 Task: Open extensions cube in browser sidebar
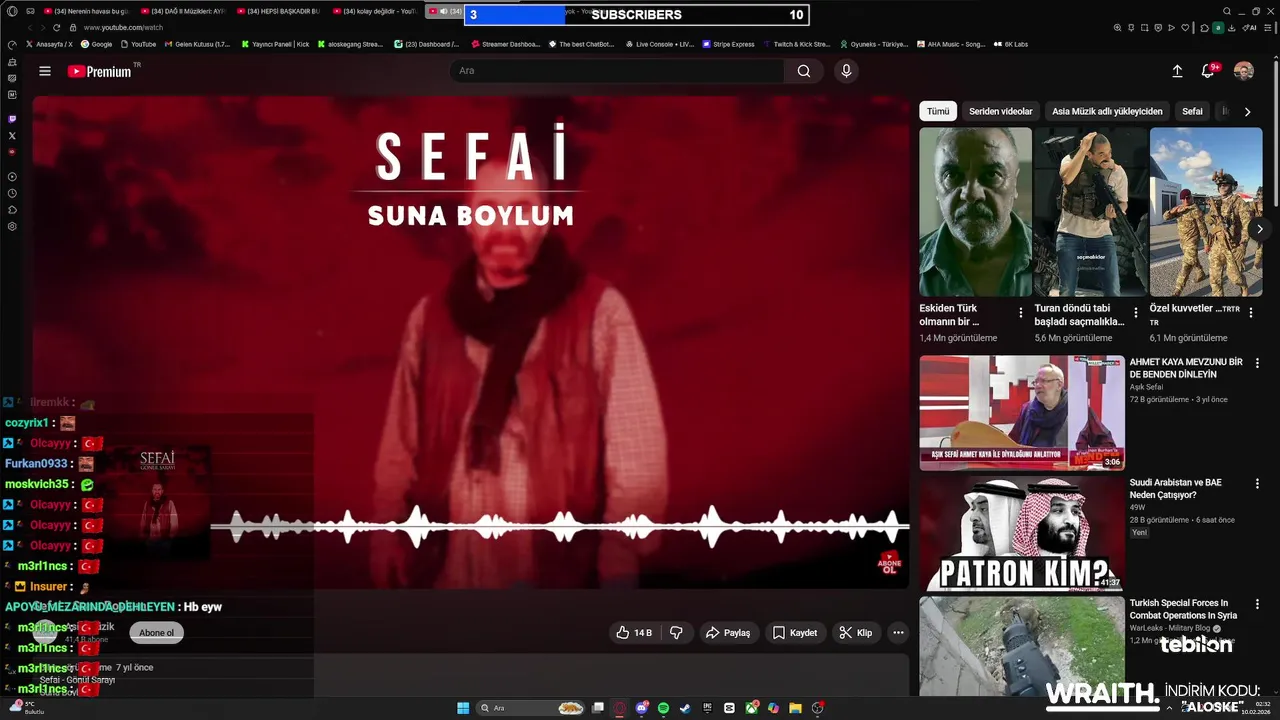click(x=12, y=210)
